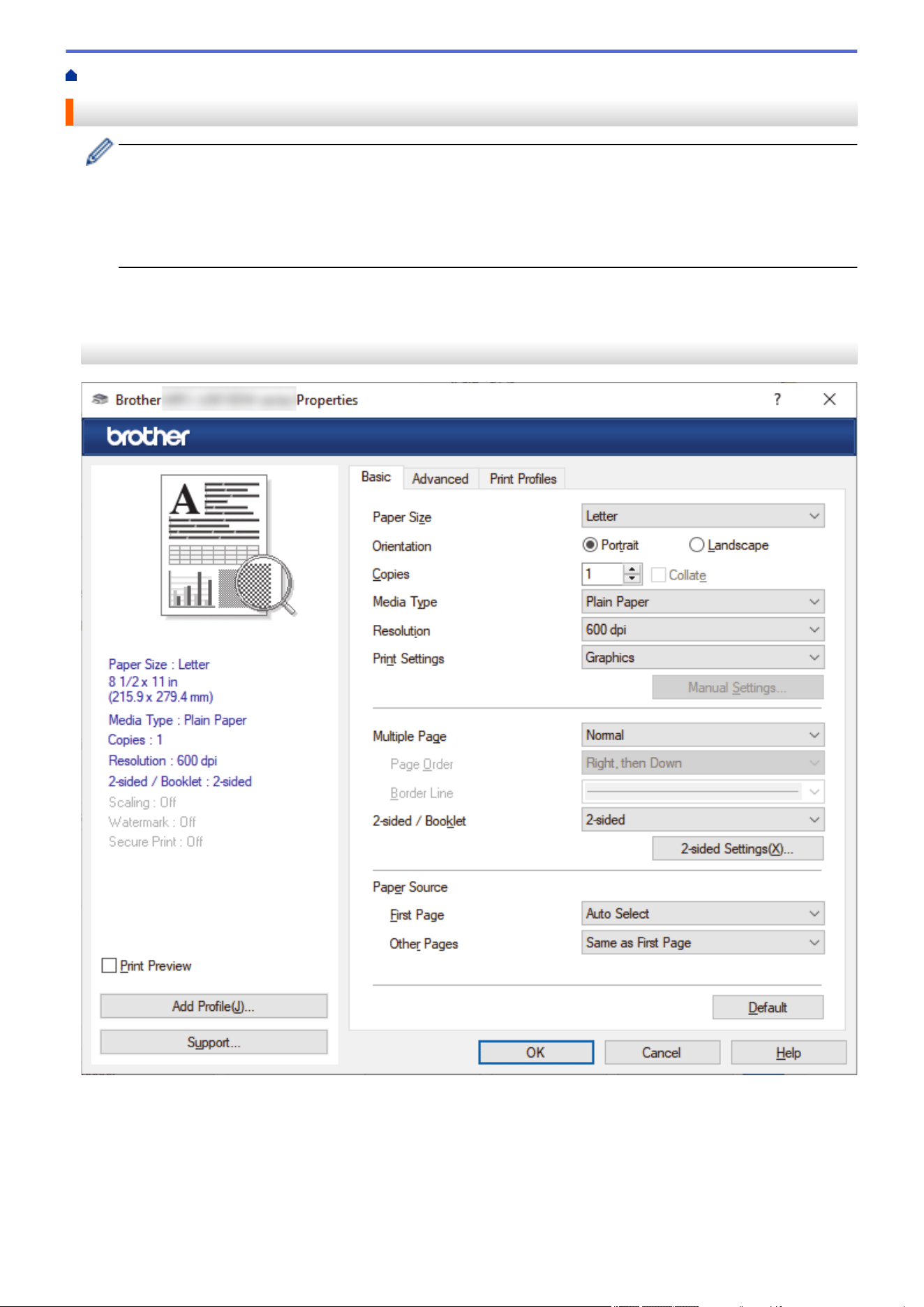Open the Paper Size dropdown set to Letter
Image resolution: width=924 pixels, height=1307 pixels.
tap(703, 516)
